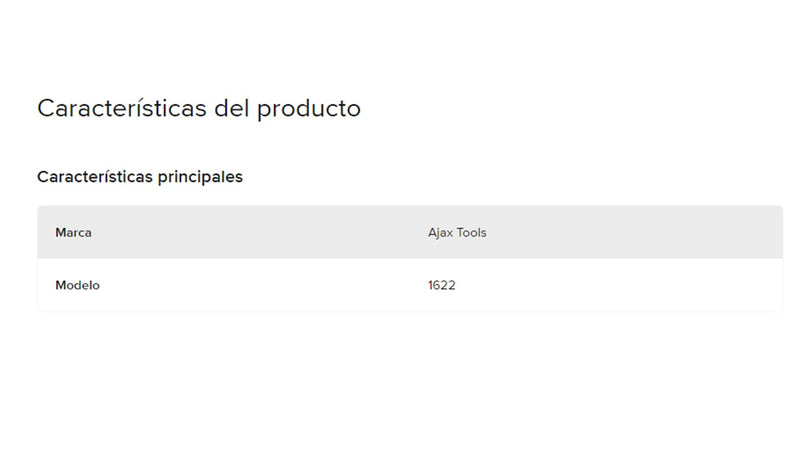Select the "Características principales" subheading

139,177
